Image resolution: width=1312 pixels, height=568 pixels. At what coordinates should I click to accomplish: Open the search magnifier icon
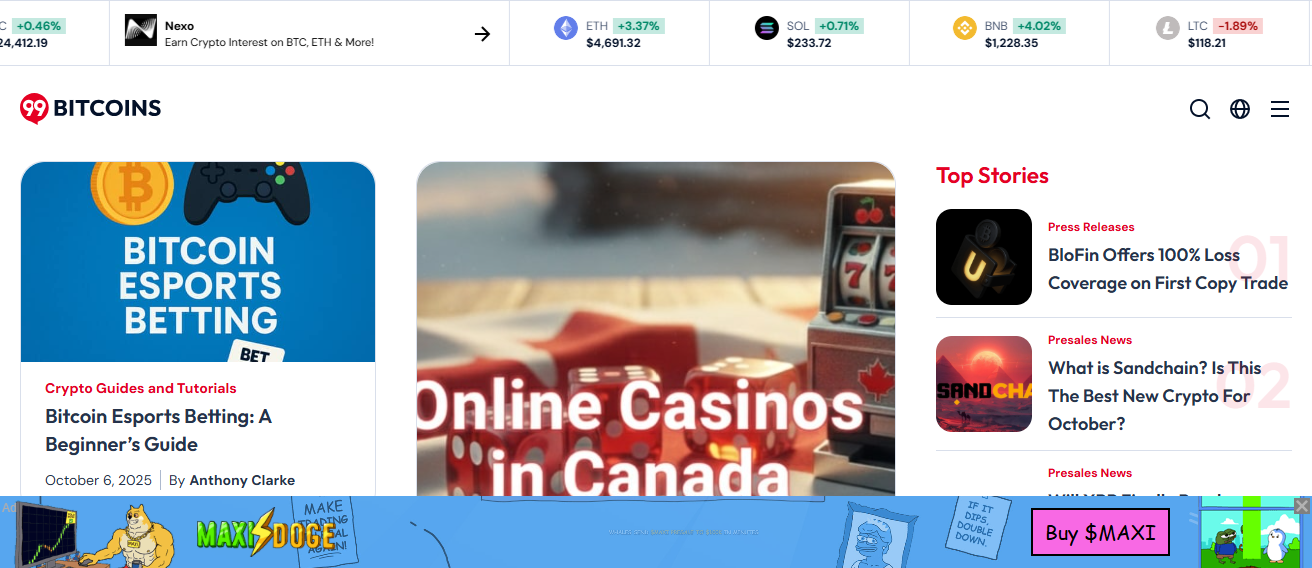1200,109
